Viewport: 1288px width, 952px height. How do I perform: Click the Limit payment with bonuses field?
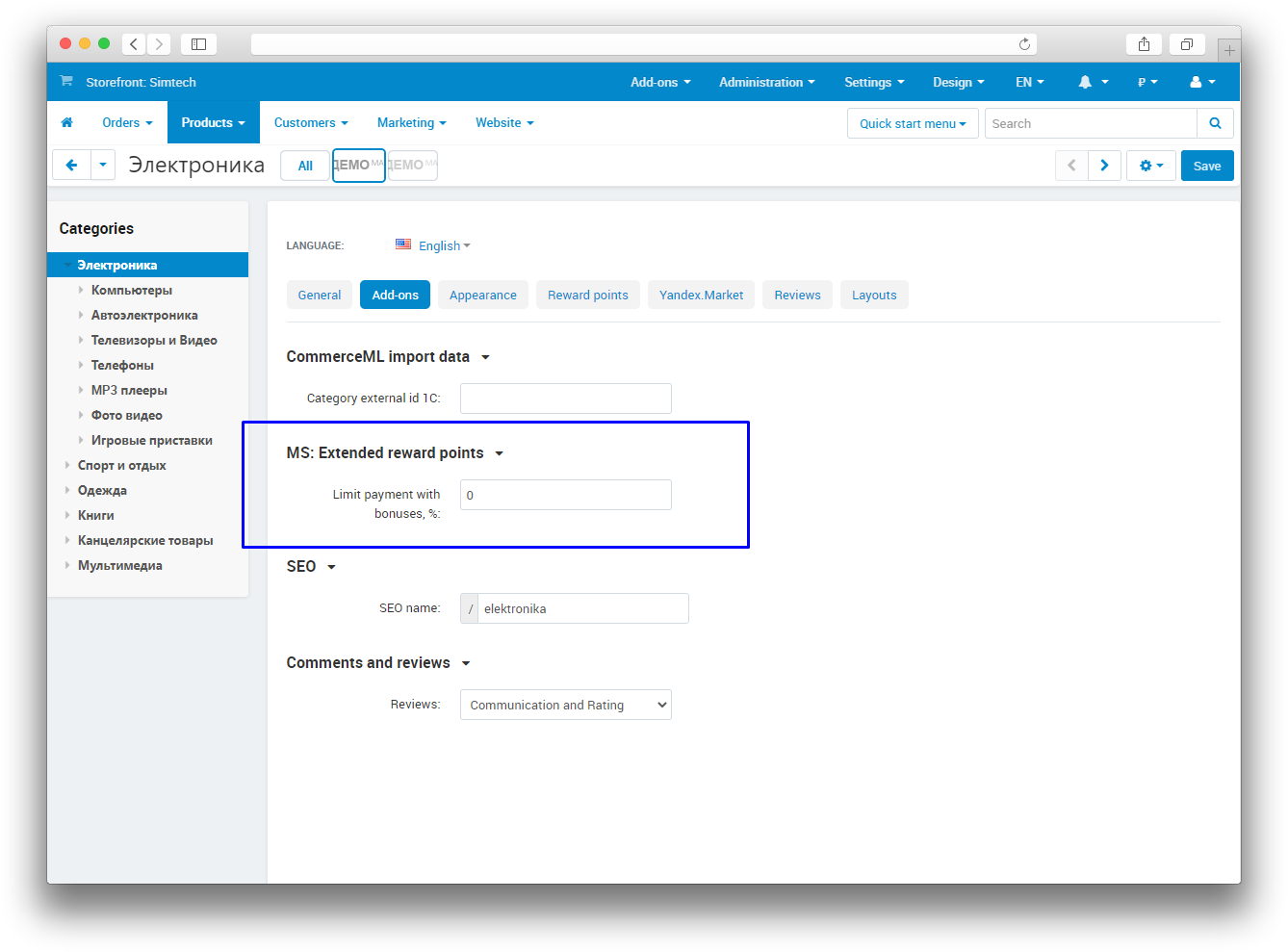tap(565, 495)
